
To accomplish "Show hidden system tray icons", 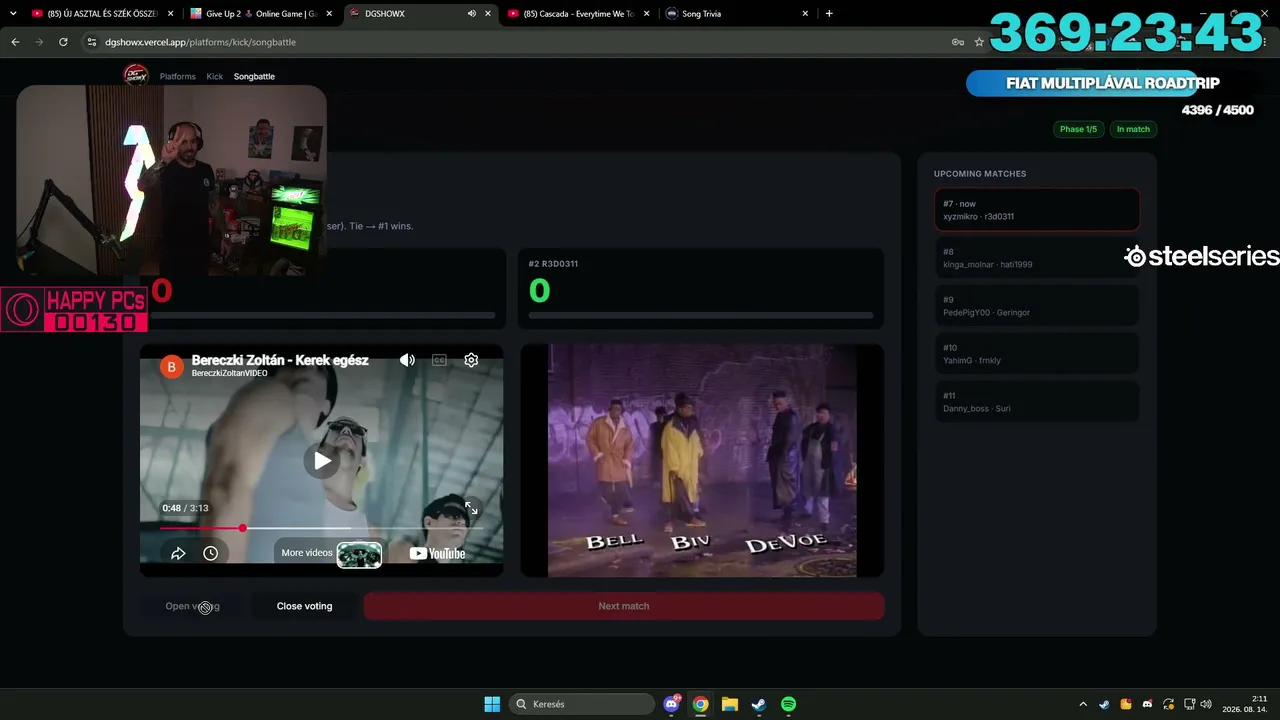I will tap(1083, 704).
